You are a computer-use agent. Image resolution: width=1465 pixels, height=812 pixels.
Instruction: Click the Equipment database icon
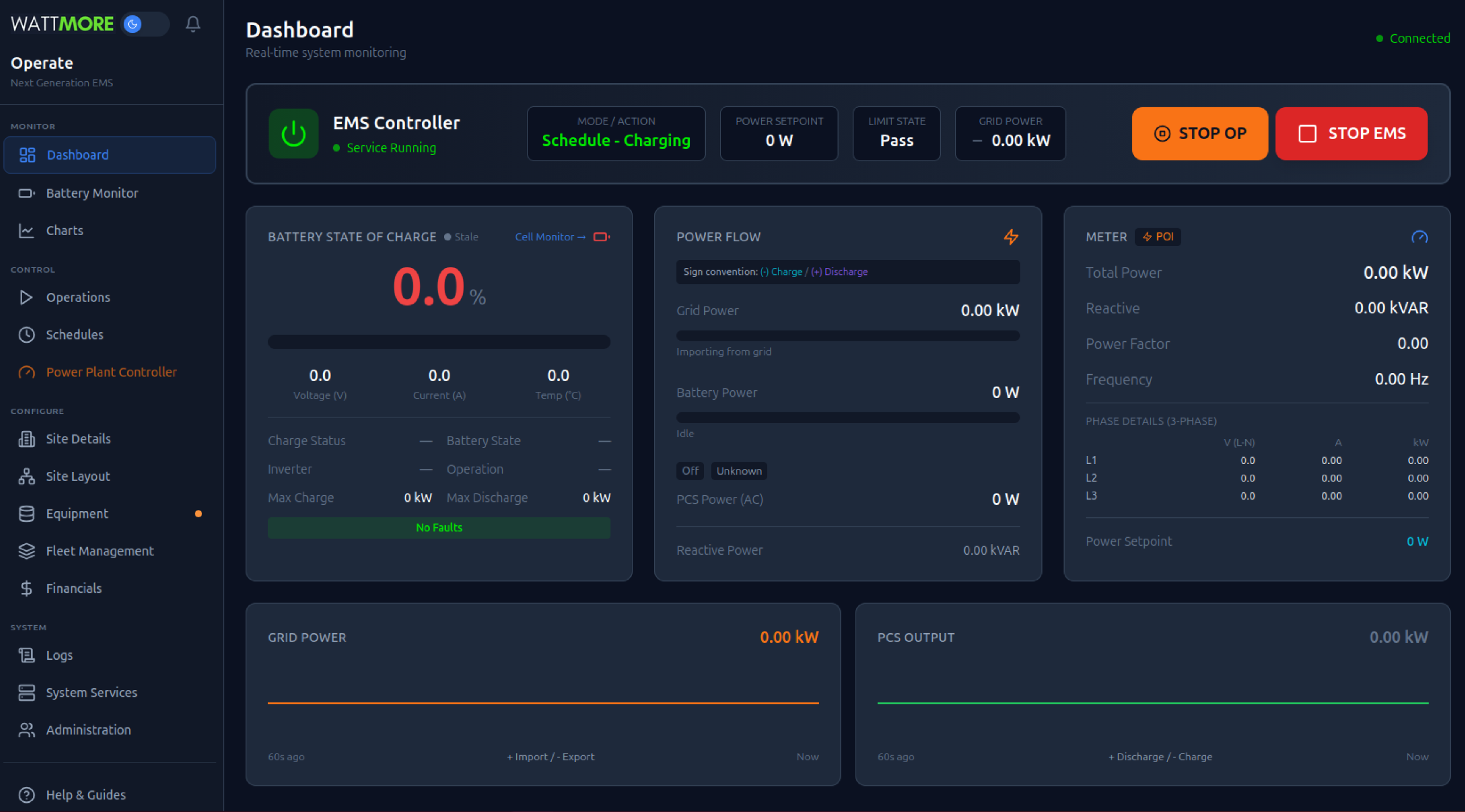[x=26, y=514]
